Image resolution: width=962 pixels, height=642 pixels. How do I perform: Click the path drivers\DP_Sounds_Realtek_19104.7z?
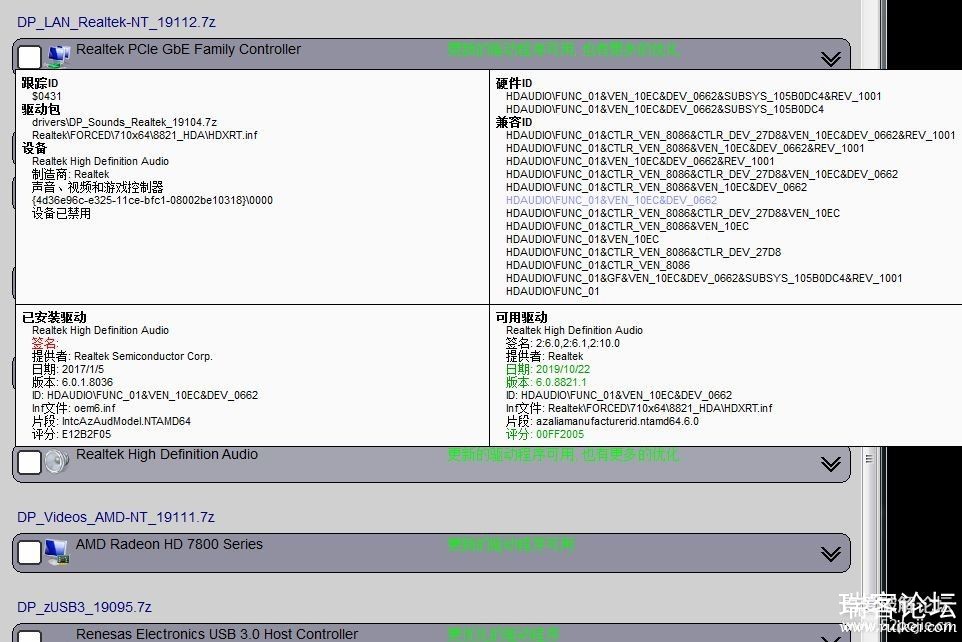(125, 122)
